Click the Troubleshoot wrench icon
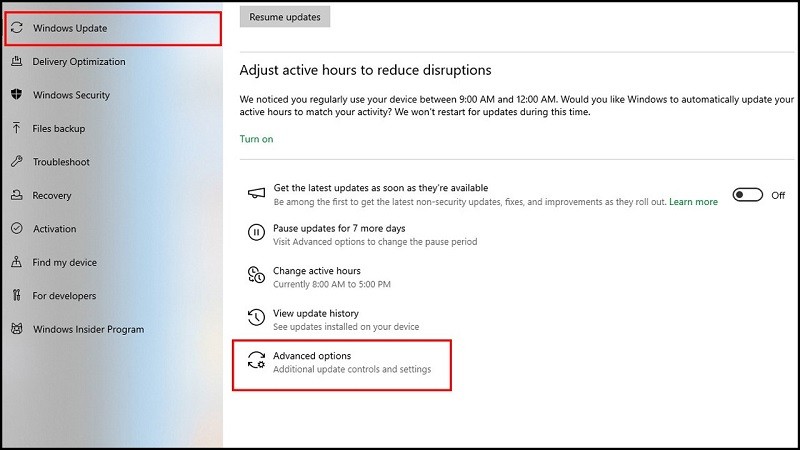 [16, 162]
